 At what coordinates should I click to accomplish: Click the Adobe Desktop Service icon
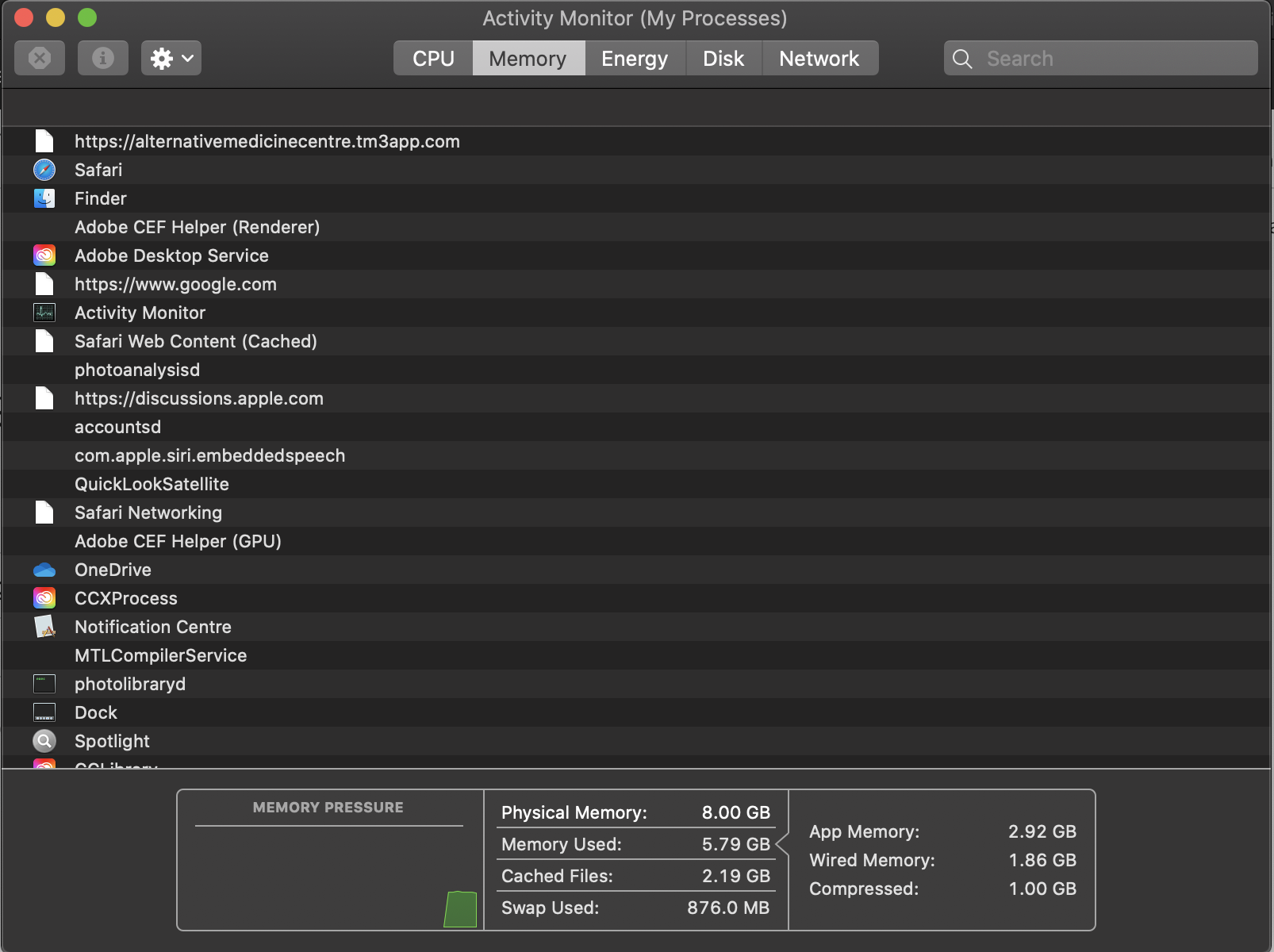click(44, 255)
